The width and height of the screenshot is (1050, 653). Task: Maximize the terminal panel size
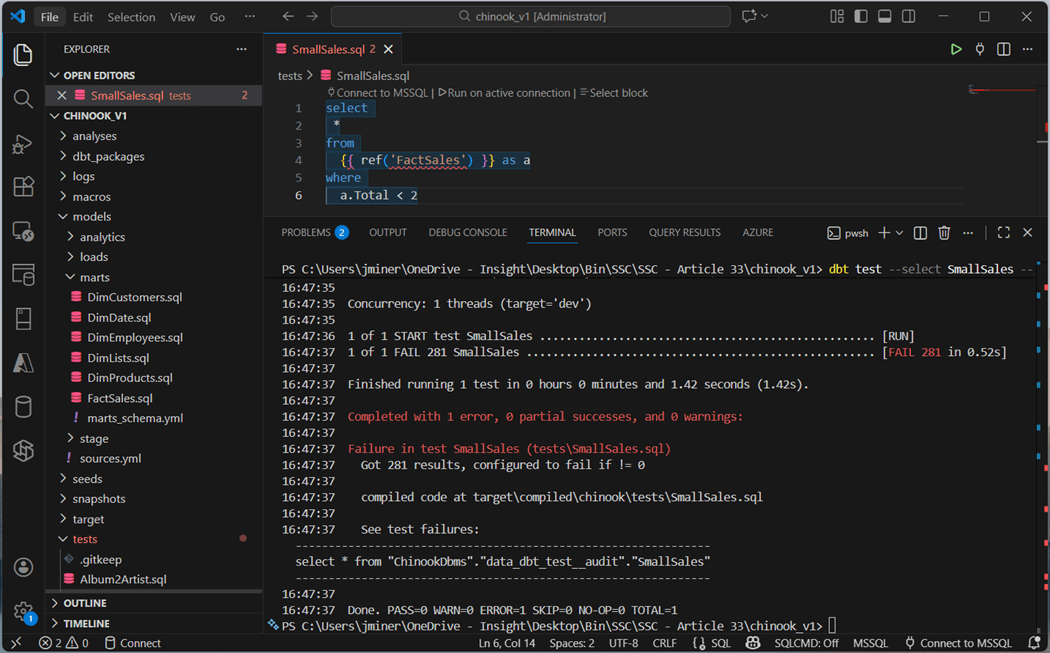pyautogui.click(x=1003, y=233)
